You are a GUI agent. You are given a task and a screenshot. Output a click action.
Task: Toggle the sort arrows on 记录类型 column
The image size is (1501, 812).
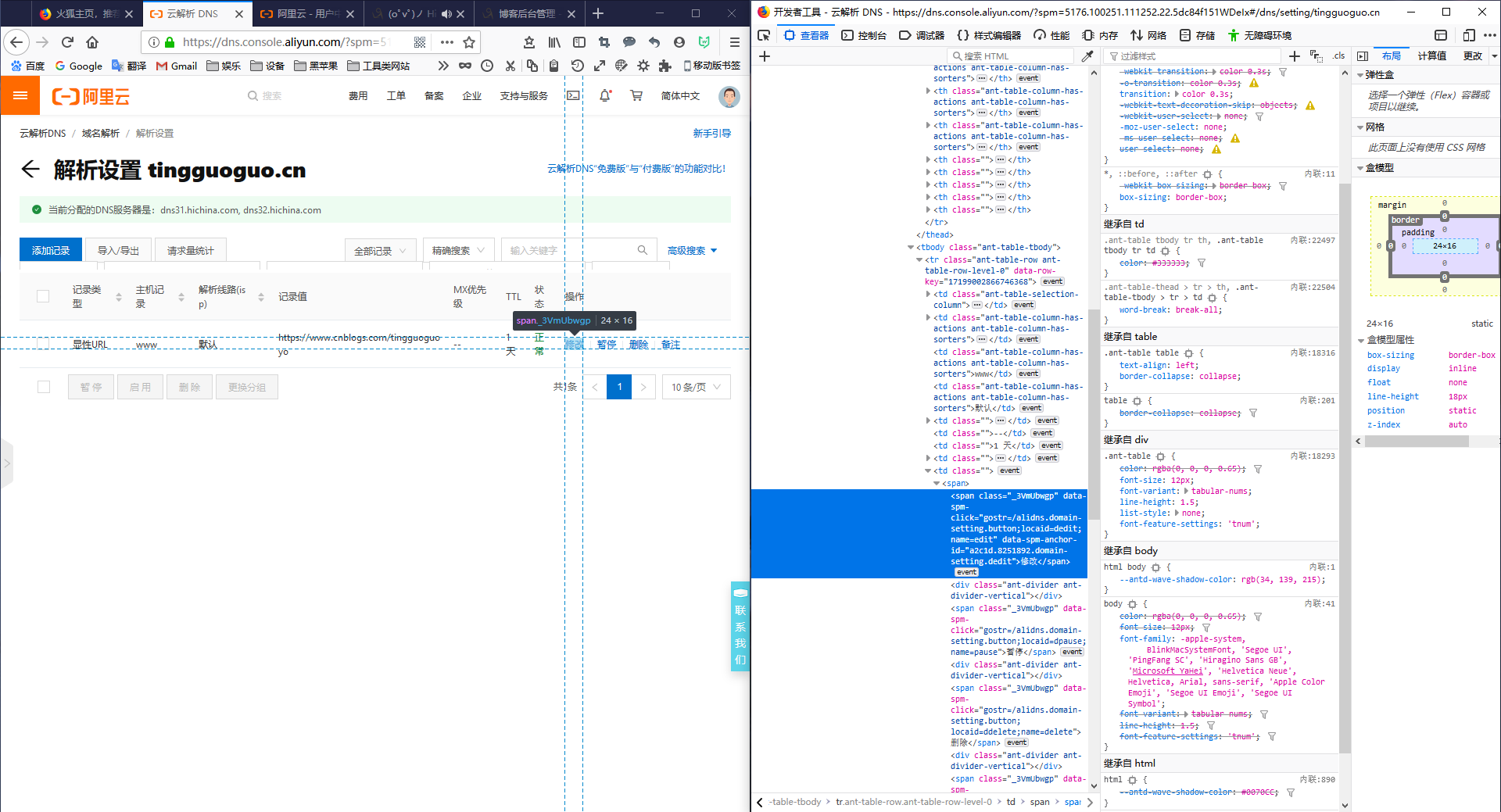(119, 297)
